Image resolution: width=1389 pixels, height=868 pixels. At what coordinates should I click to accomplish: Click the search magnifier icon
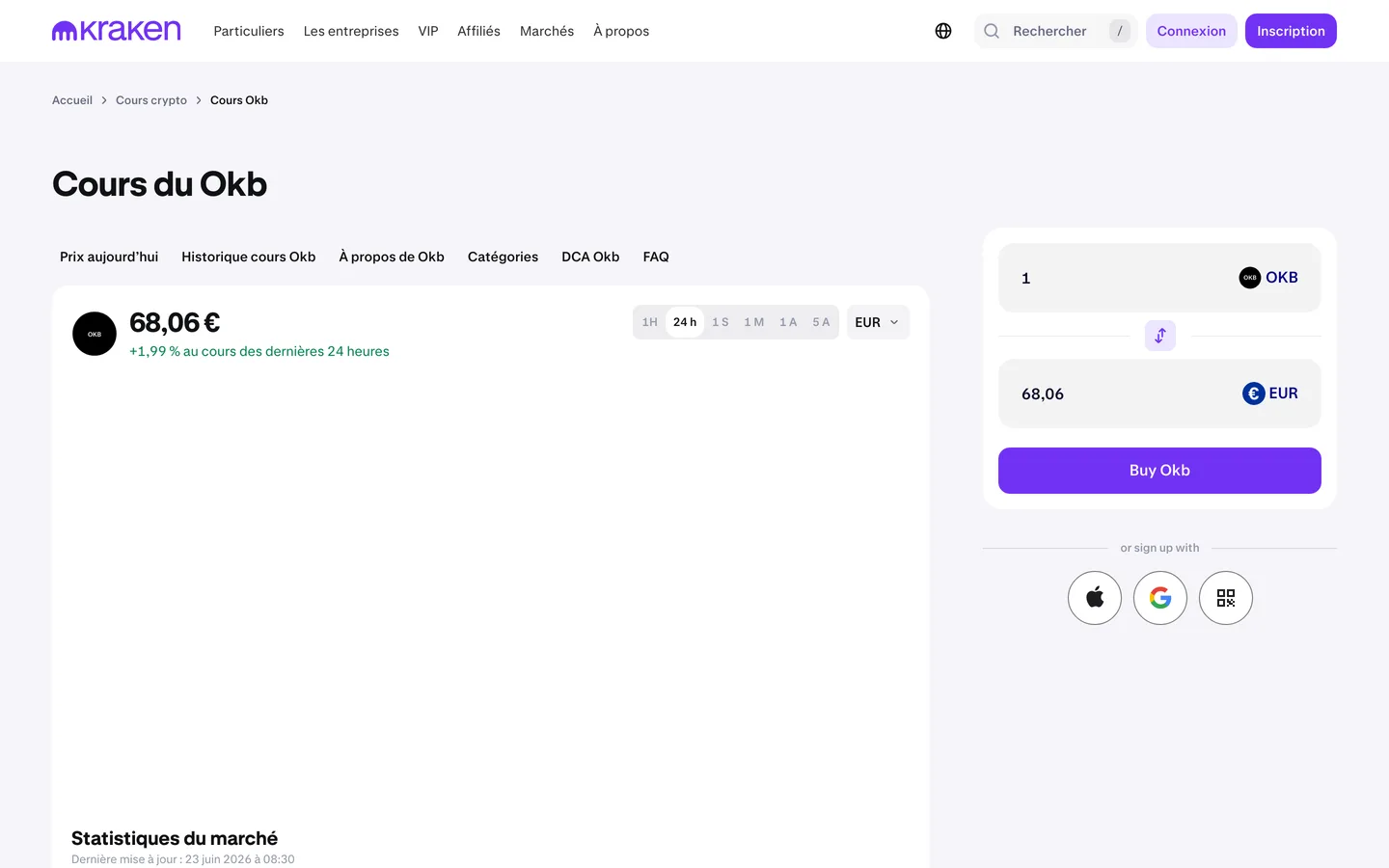coord(992,31)
